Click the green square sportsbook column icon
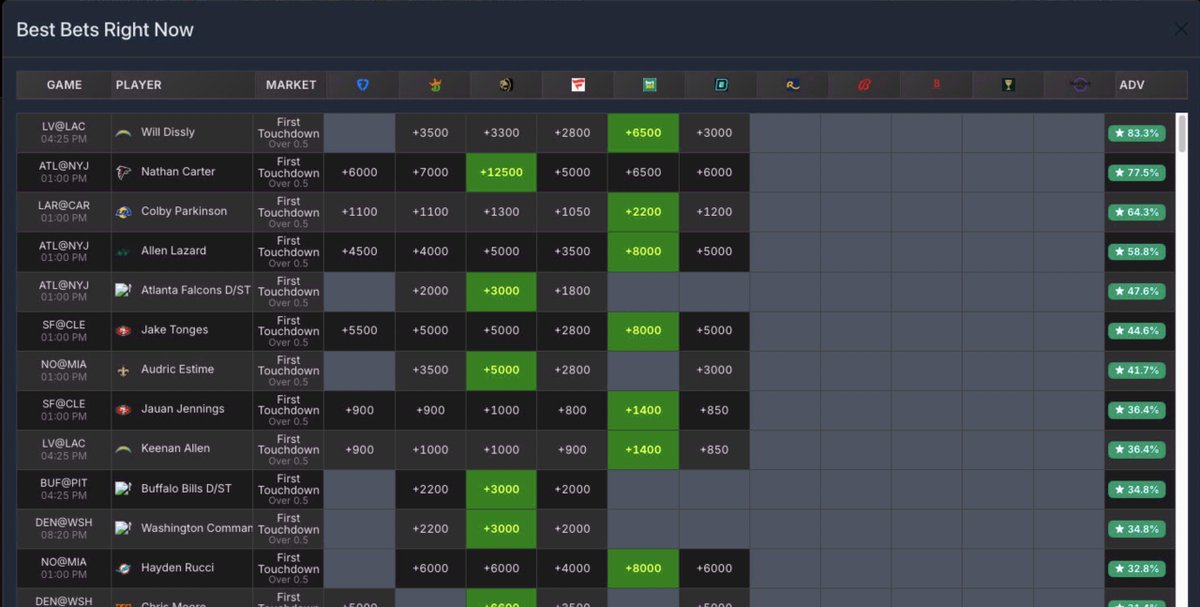The width and height of the screenshot is (1200, 607). click(650, 85)
